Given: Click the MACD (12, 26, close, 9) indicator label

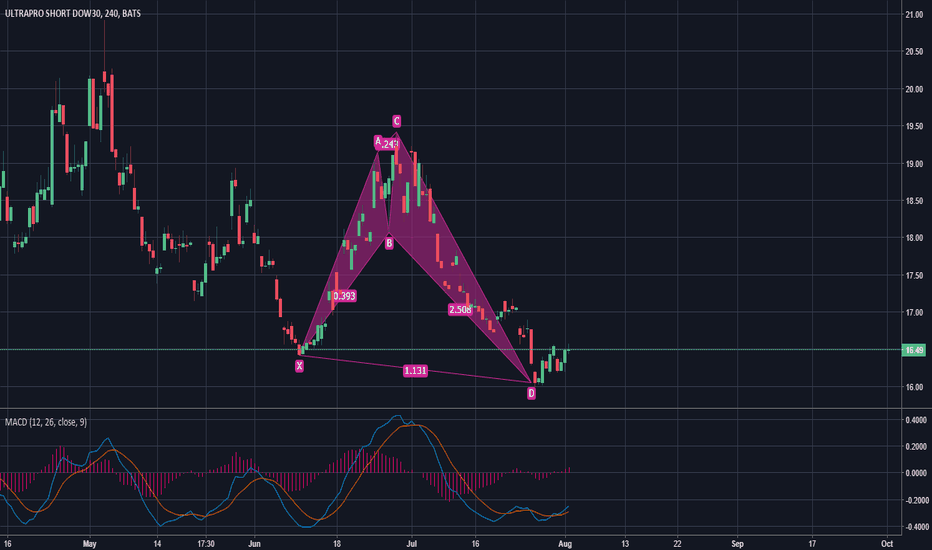Looking at the screenshot, I should click(46, 422).
